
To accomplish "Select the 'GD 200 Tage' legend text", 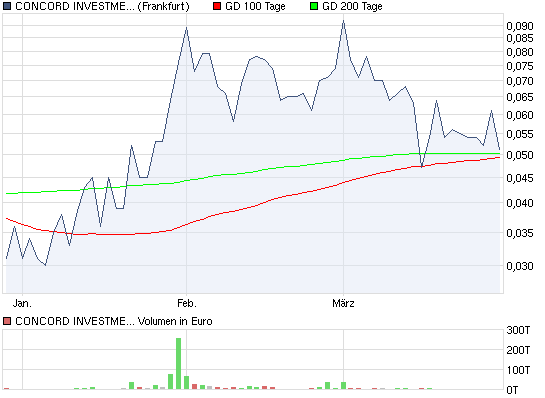I will click(352, 6).
